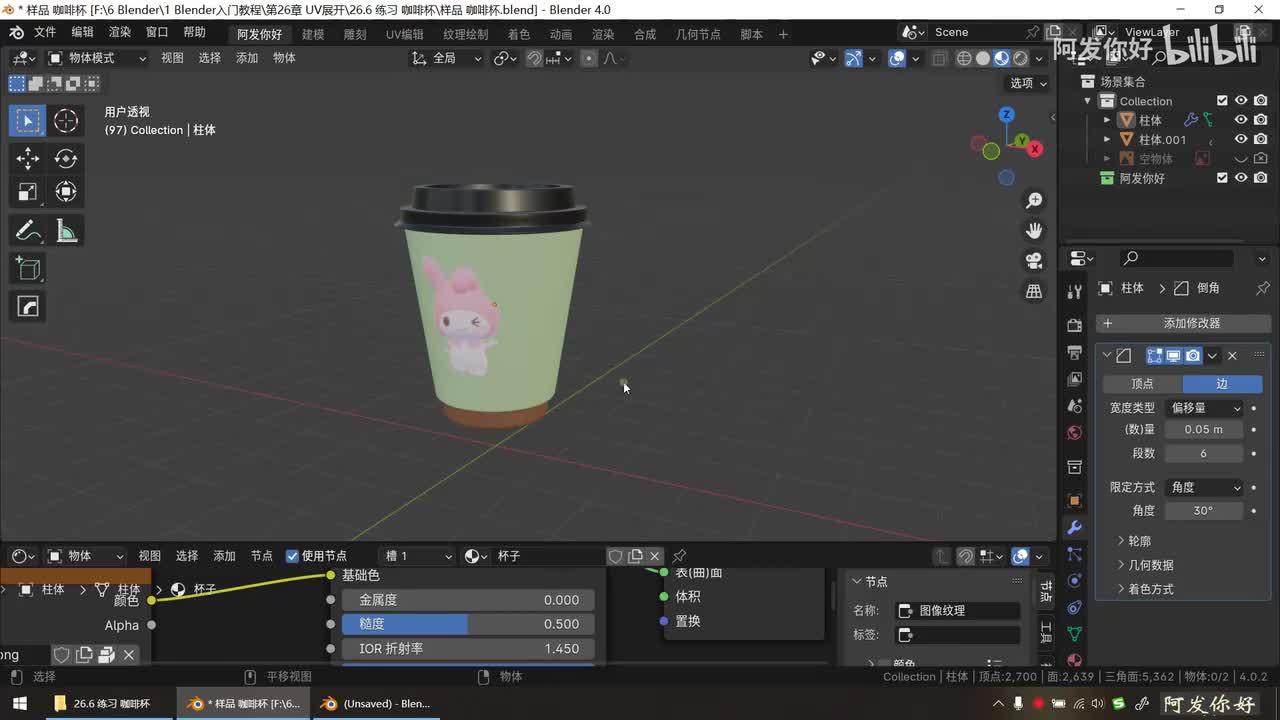Remove the bevel modifier with X
This screenshot has height=720, width=1280.
1232,356
